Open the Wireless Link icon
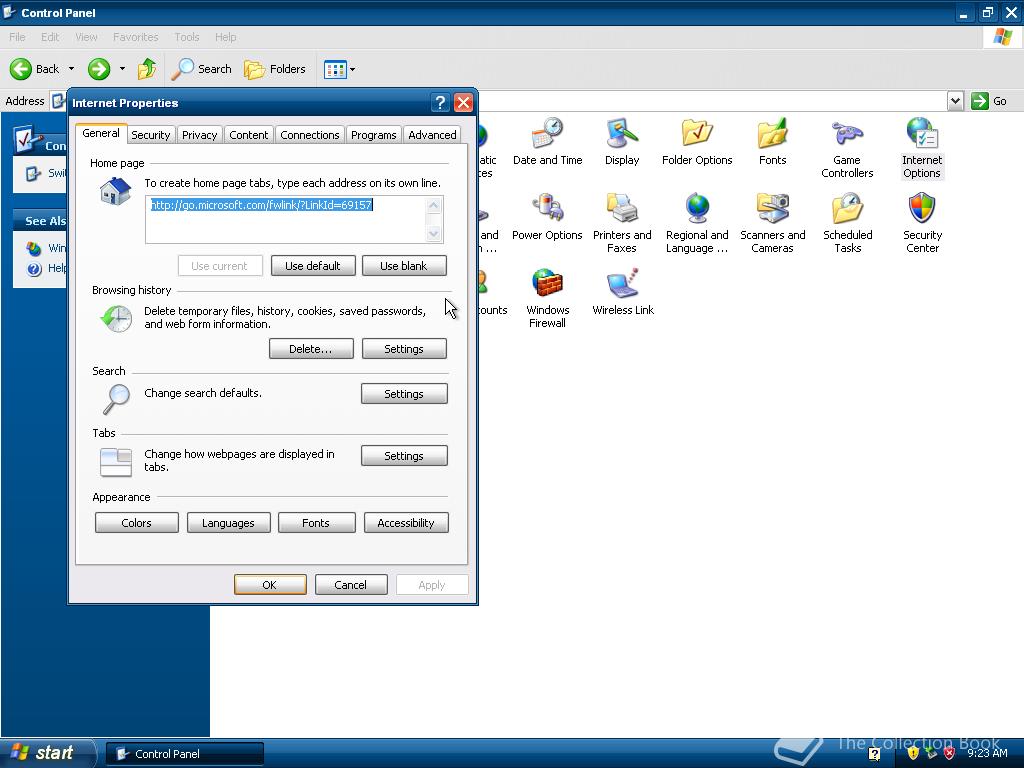The width and height of the screenshot is (1024, 768). [622, 292]
